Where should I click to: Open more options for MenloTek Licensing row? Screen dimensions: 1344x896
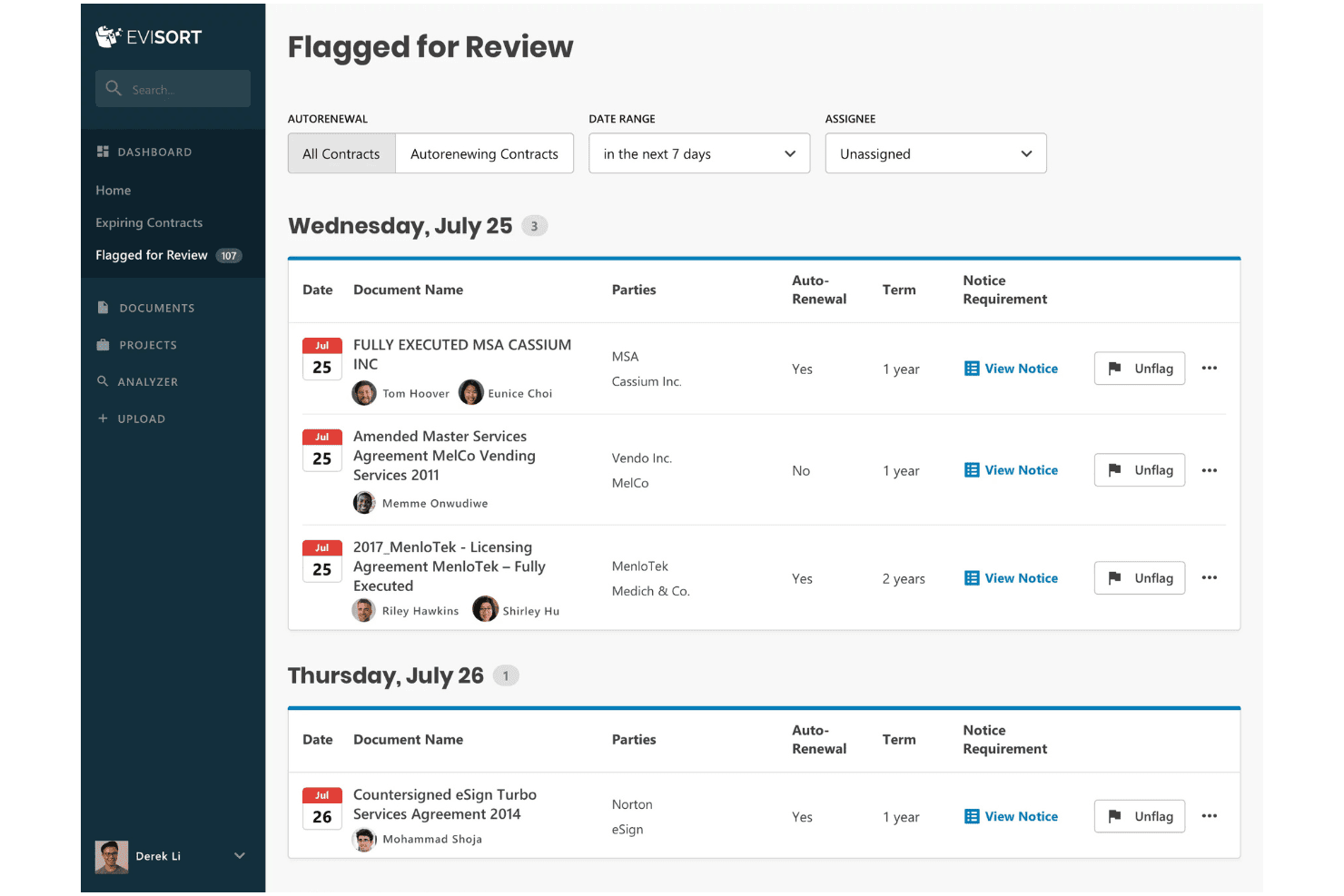[1210, 577]
